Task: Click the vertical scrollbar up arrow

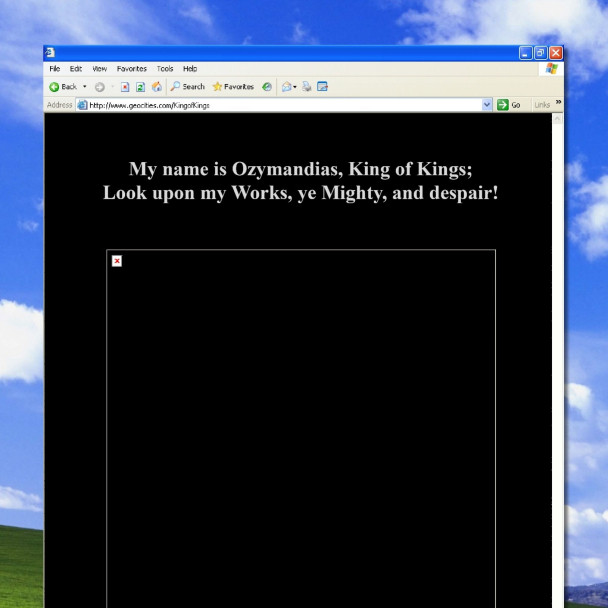Action: pos(557,118)
